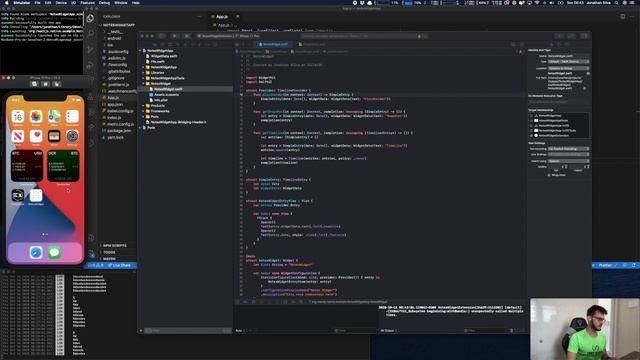
Task: Open Settings app on iPhone simulator
Action: pos(72,136)
